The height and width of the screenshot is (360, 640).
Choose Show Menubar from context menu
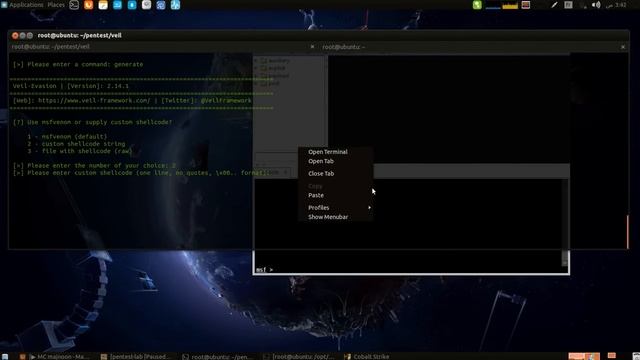click(x=328, y=217)
